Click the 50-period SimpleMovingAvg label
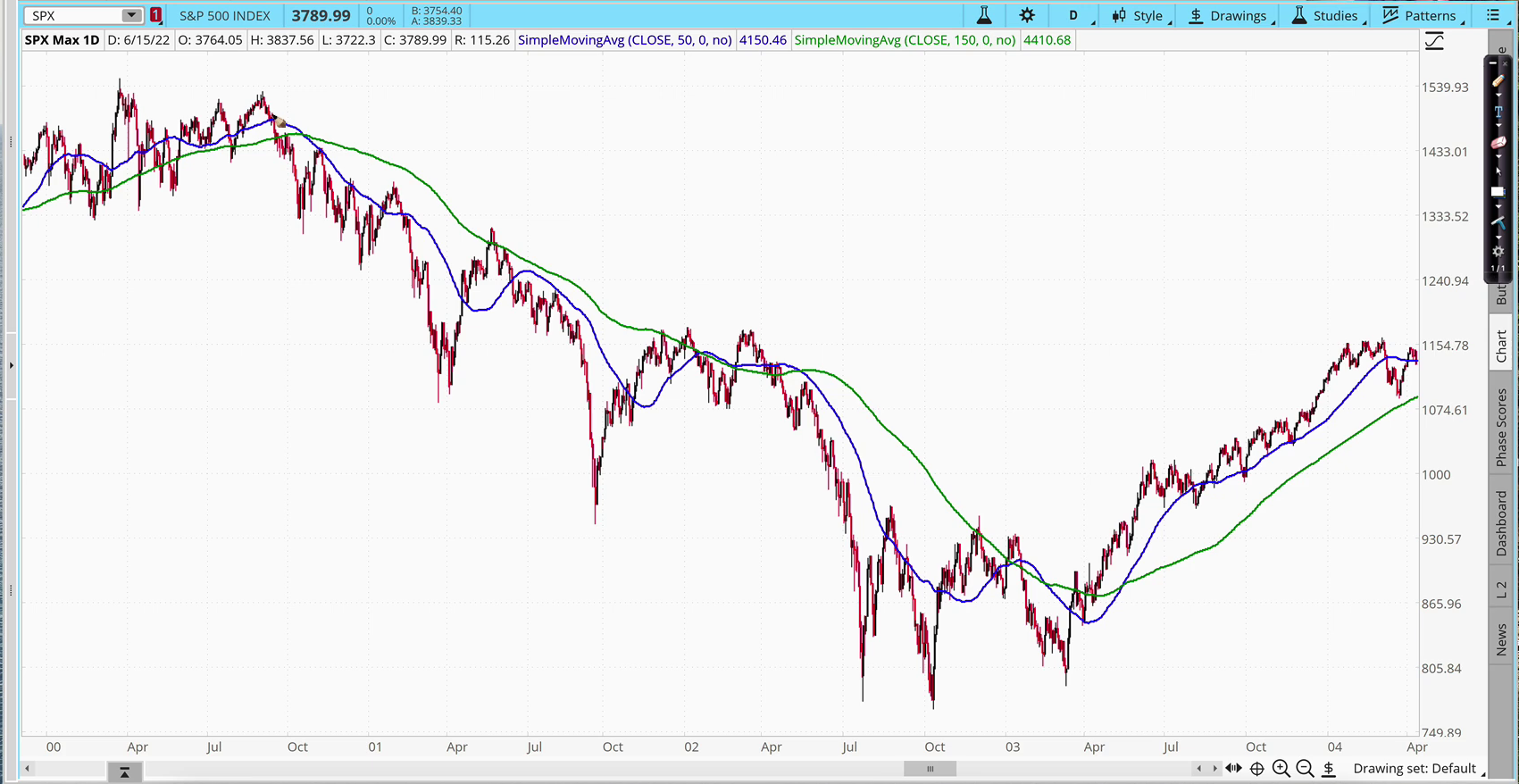This screenshot has height=784, width=1519. 625,40
